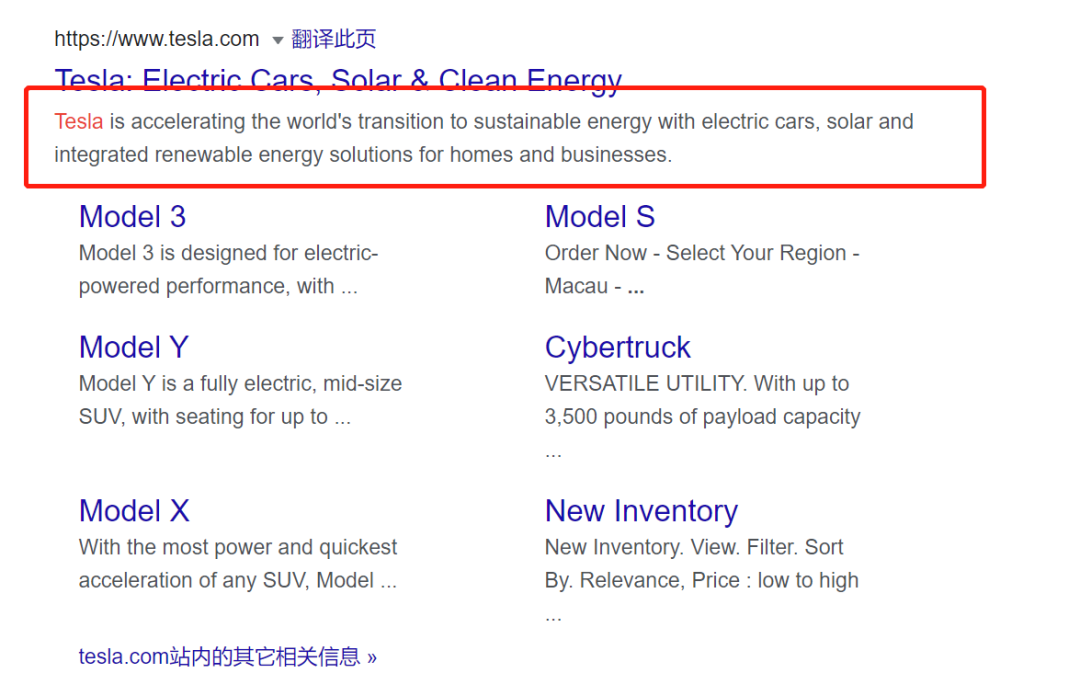This screenshot has height=696, width=1080.
Task: Go to the Model Y sitelink
Action: (x=133, y=347)
